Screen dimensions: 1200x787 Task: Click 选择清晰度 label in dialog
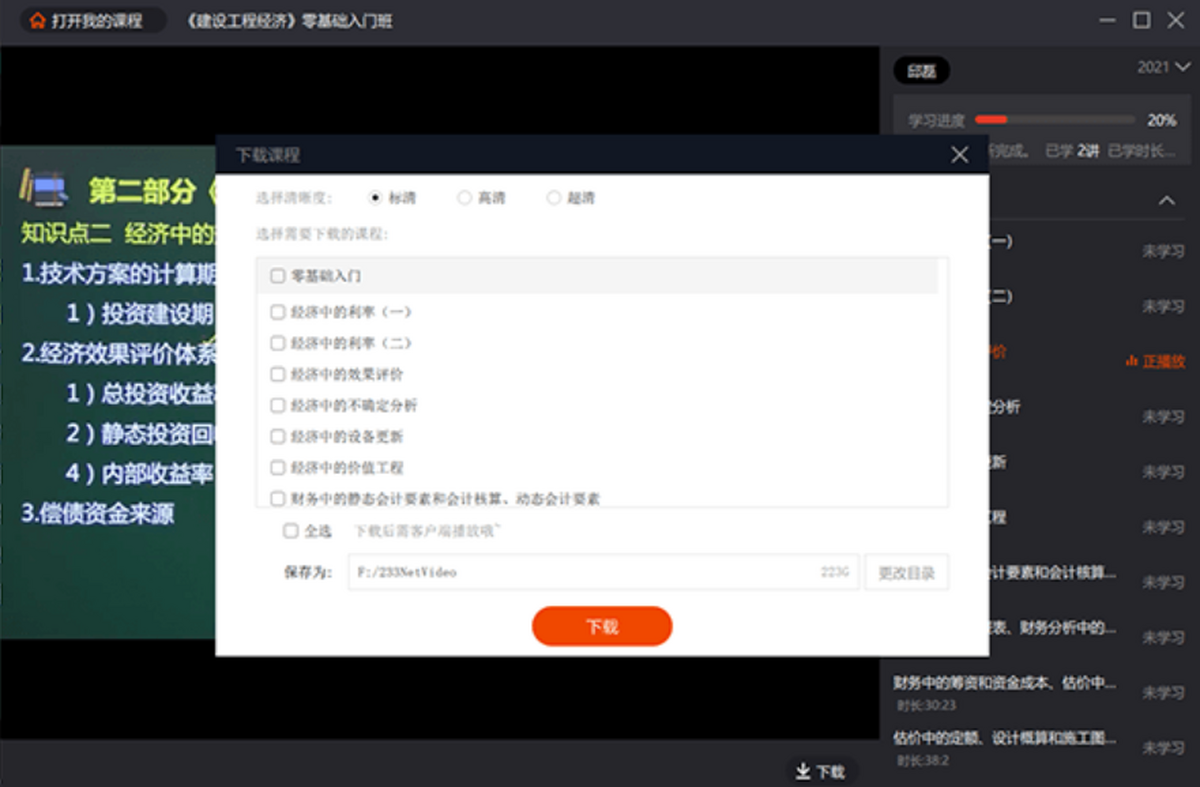[294, 198]
